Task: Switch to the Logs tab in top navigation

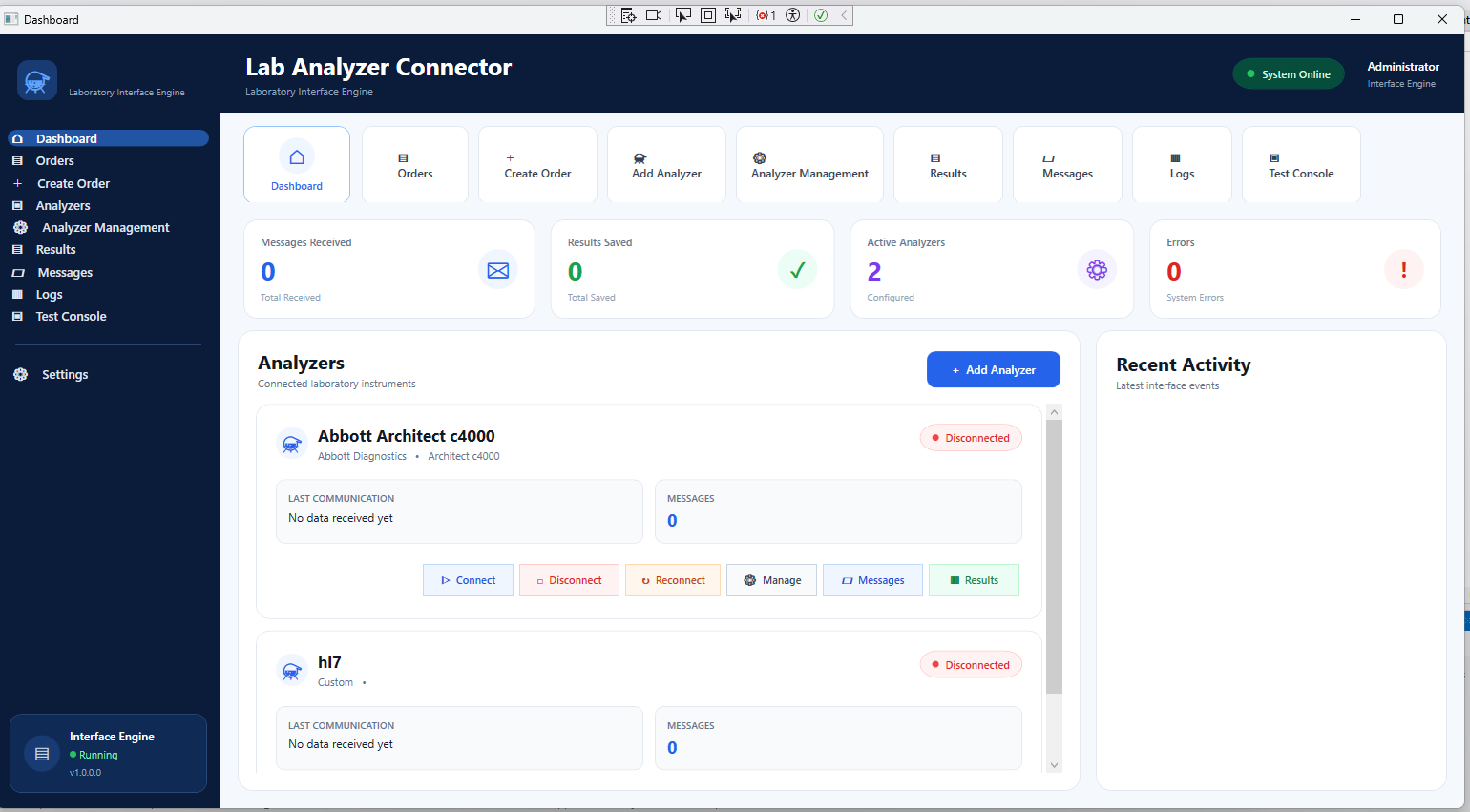Action: click(x=1182, y=164)
